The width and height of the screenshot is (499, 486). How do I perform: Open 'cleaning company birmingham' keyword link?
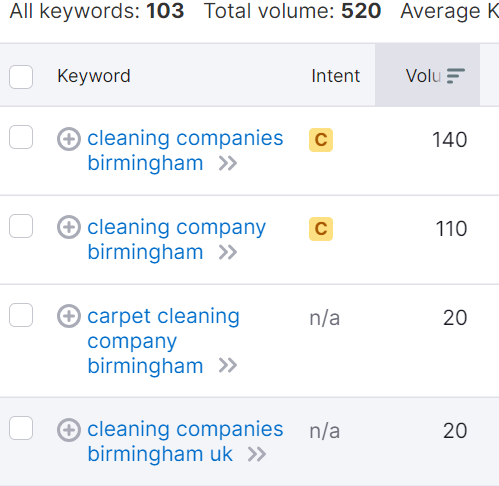176,240
